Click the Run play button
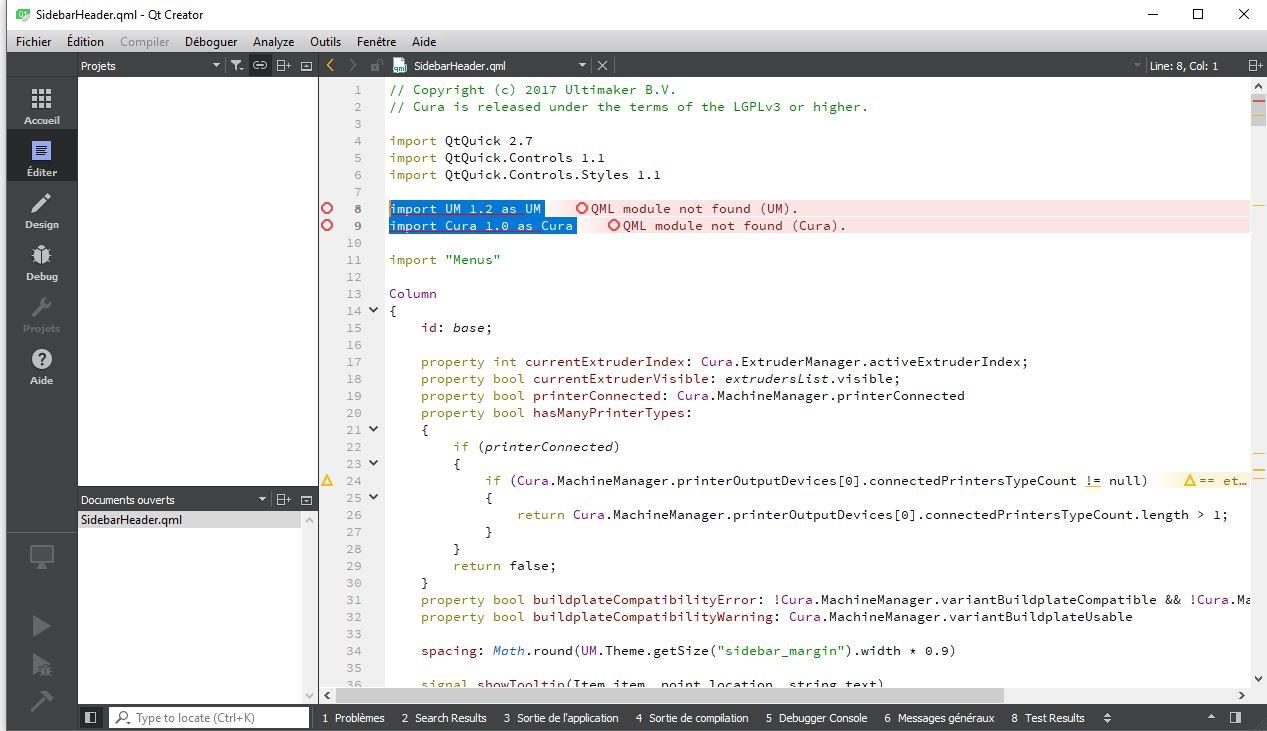 point(41,626)
